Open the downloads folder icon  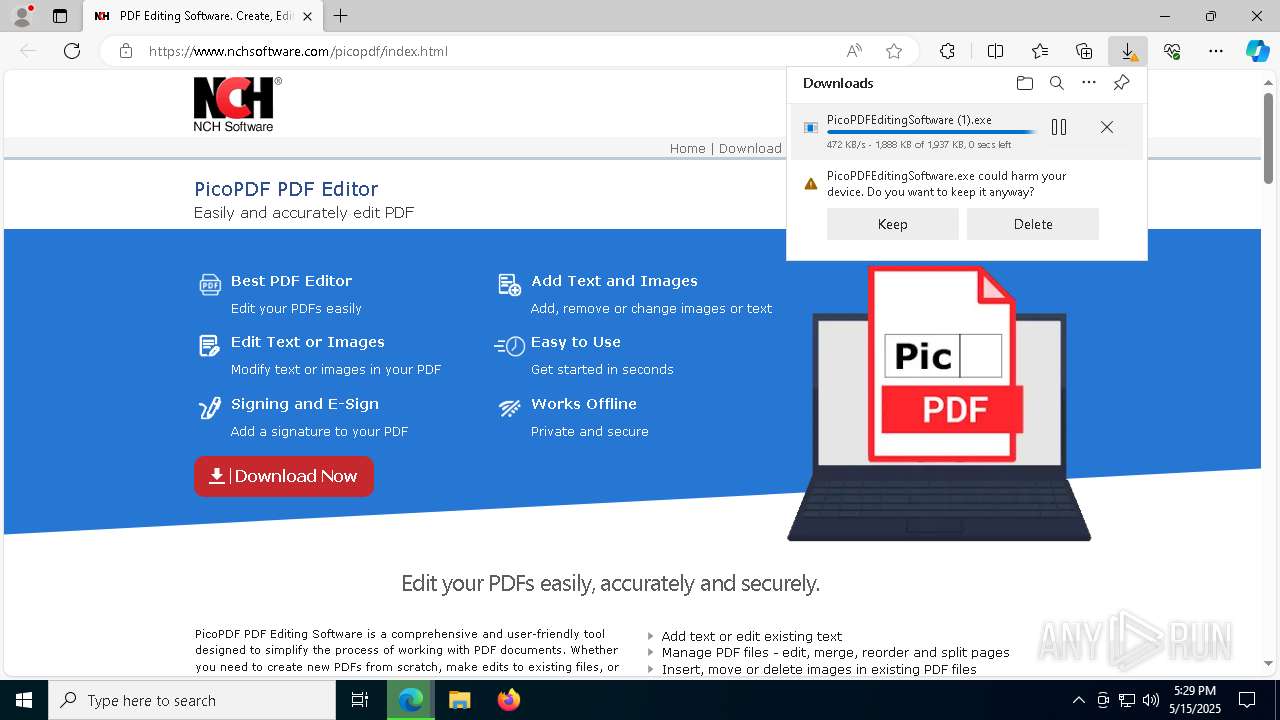[x=1025, y=83]
